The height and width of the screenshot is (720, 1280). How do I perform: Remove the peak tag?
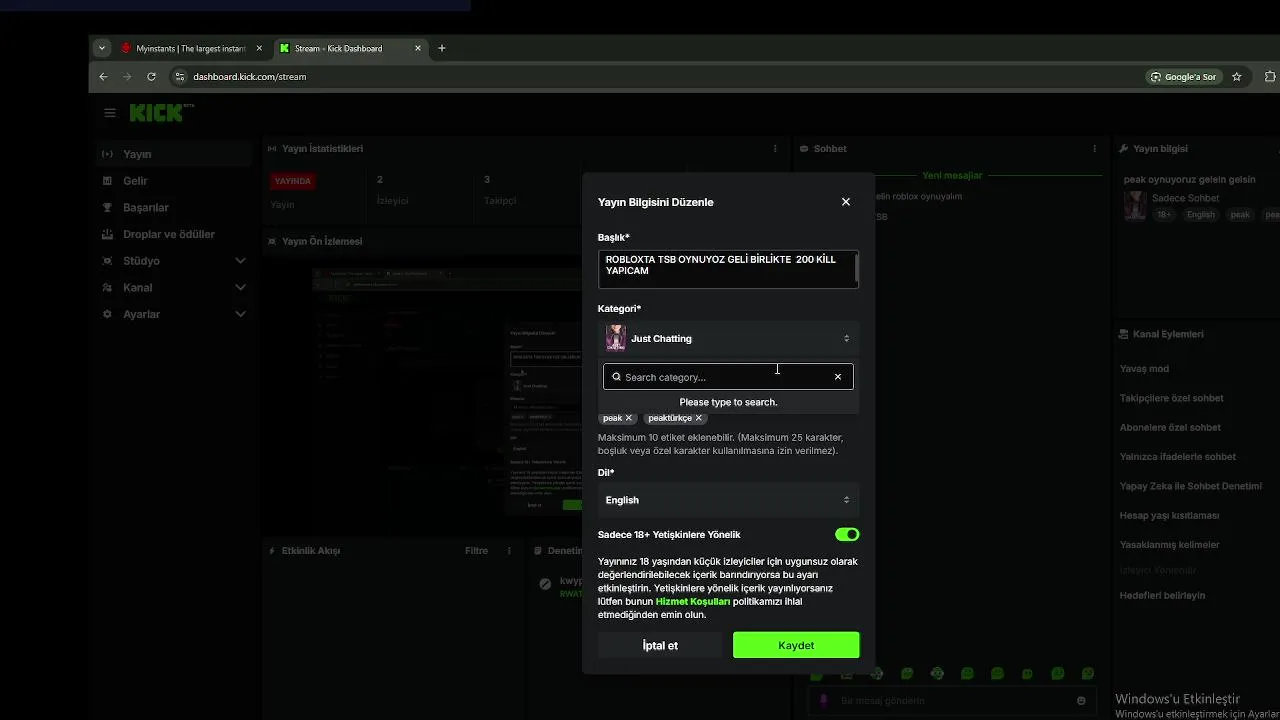pos(629,418)
